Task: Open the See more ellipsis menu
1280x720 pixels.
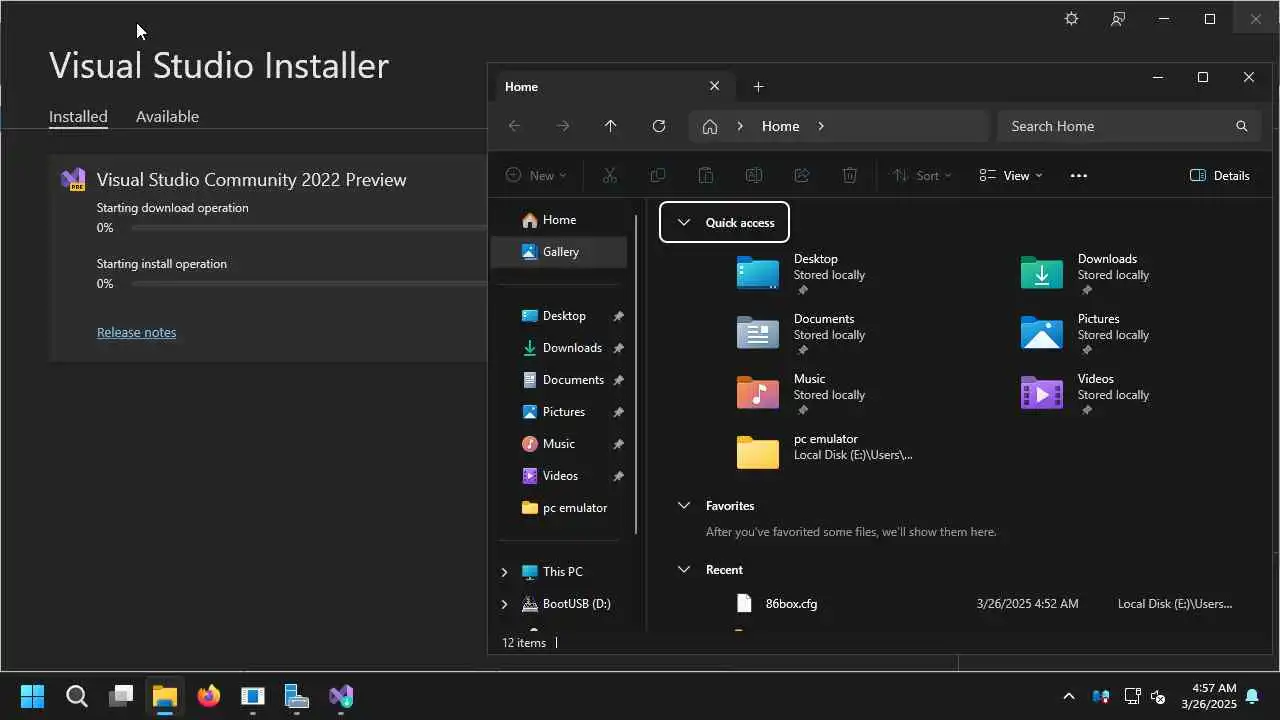Action: click(x=1078, y=175)
